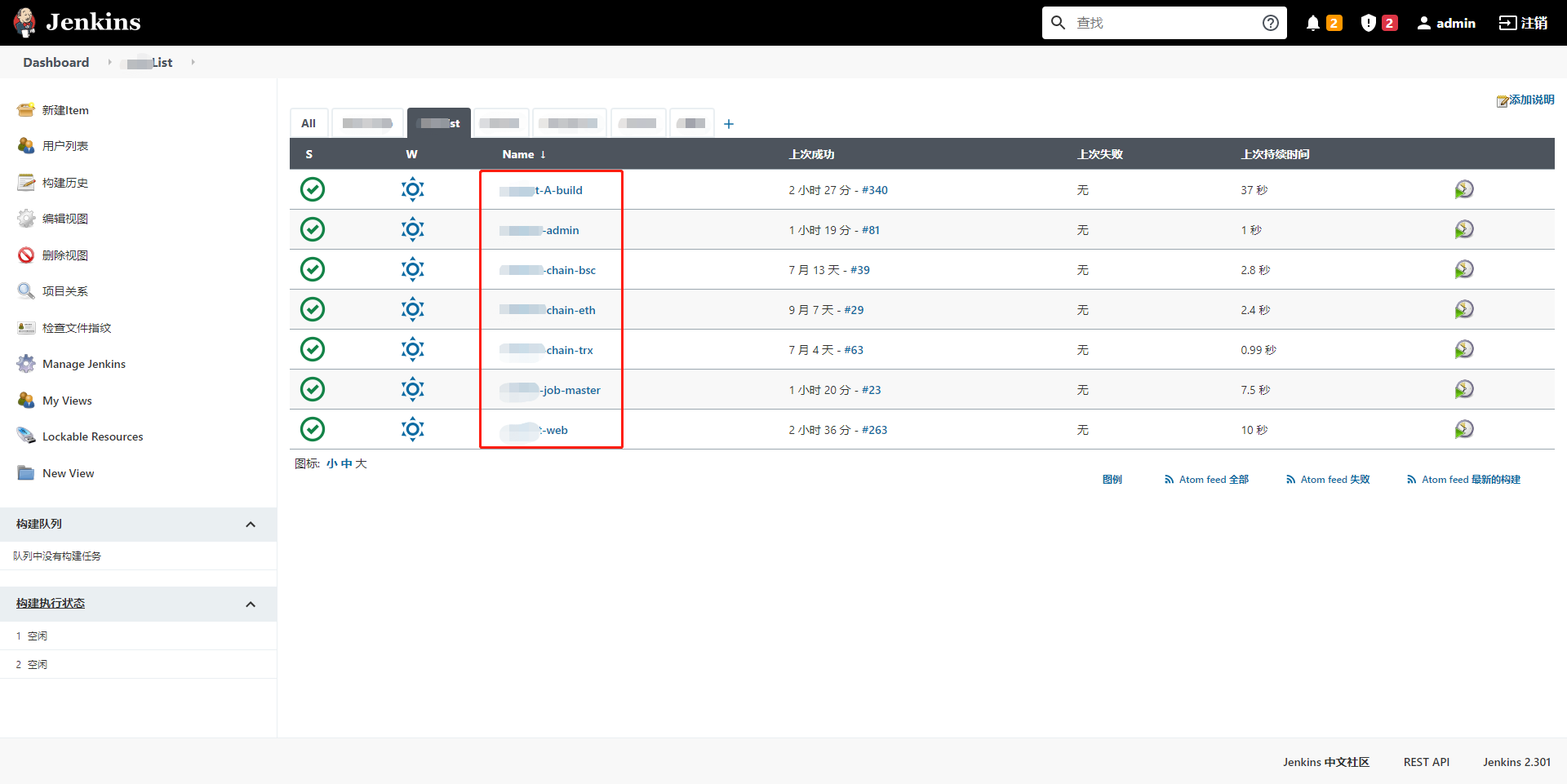Viewport: 1567px width, 784px height.
Task: Sort by the 上次持续时间 column header
Action: (x=1276, y=154)
